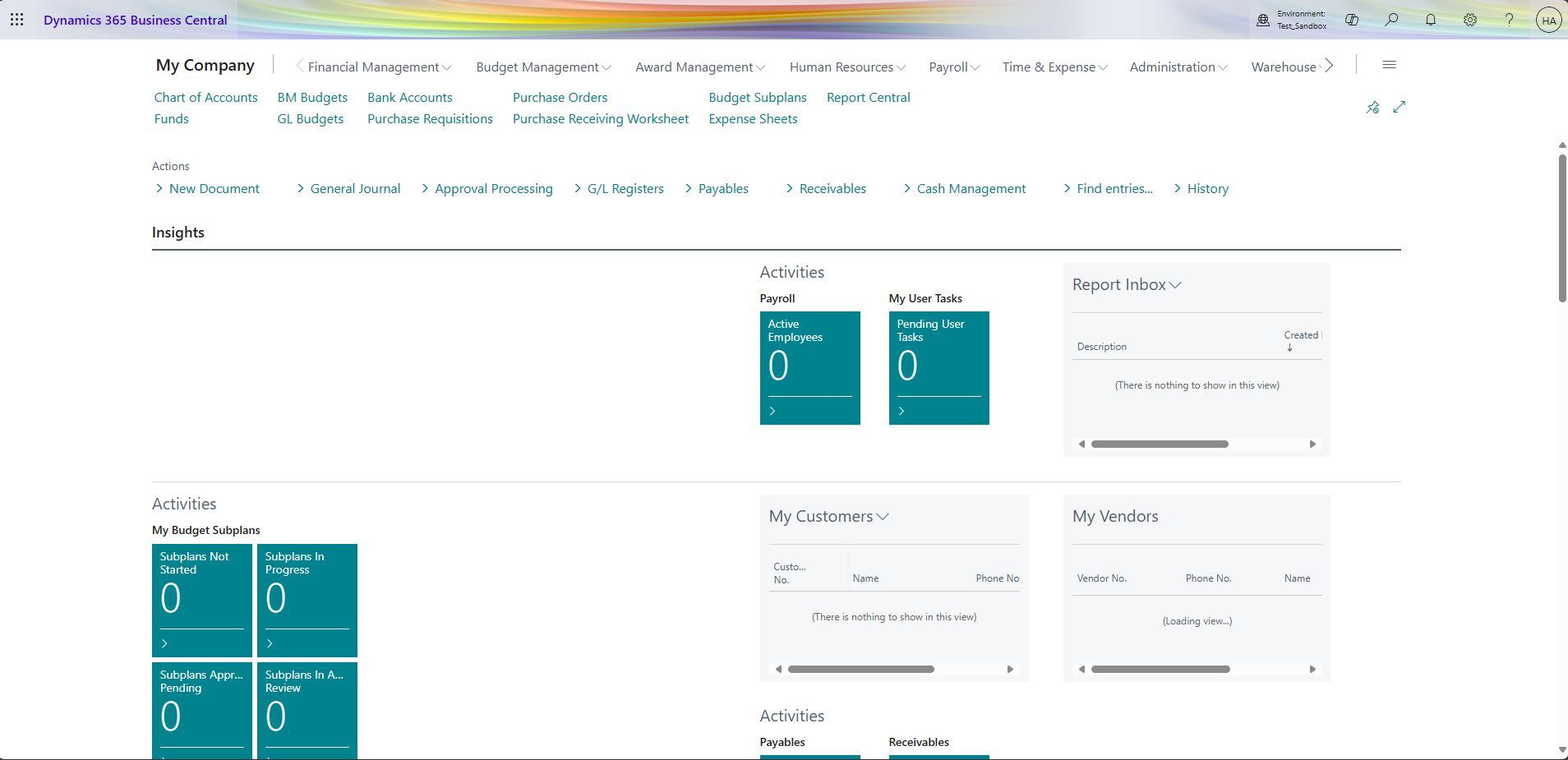Open the notifications bell
Viewport: 1568px width, 760px height.
(x=1431, y=20)
